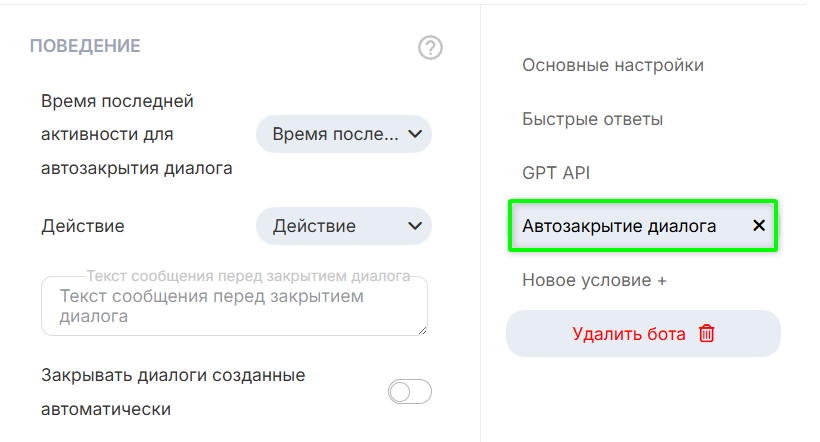
Task: Click the resize handle of the message textarea
Action: pos(422,330)
